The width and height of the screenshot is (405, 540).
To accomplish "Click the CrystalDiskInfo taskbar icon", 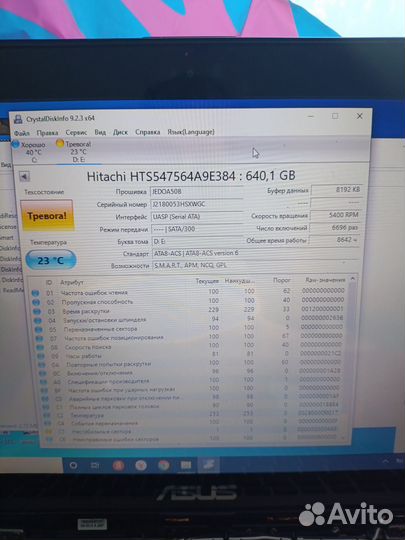I will click(x=208, y=465).
